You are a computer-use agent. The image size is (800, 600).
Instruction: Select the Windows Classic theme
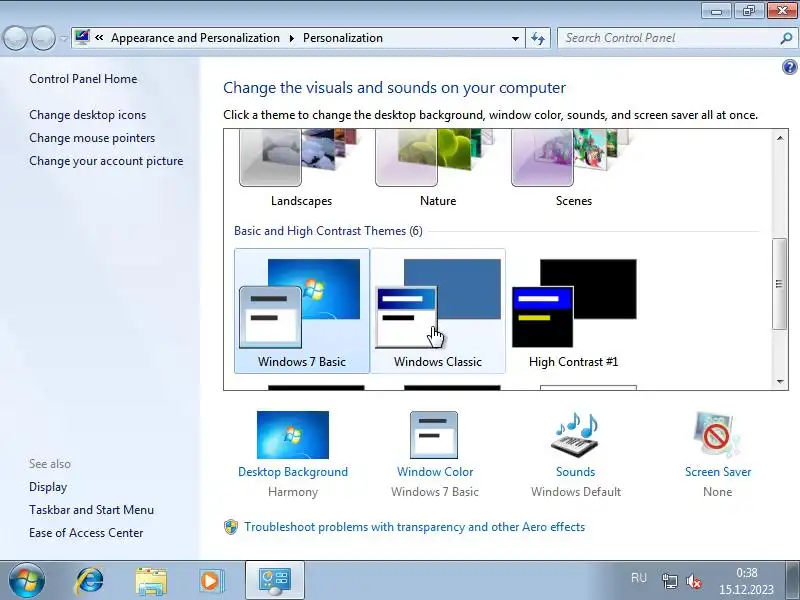438,311
